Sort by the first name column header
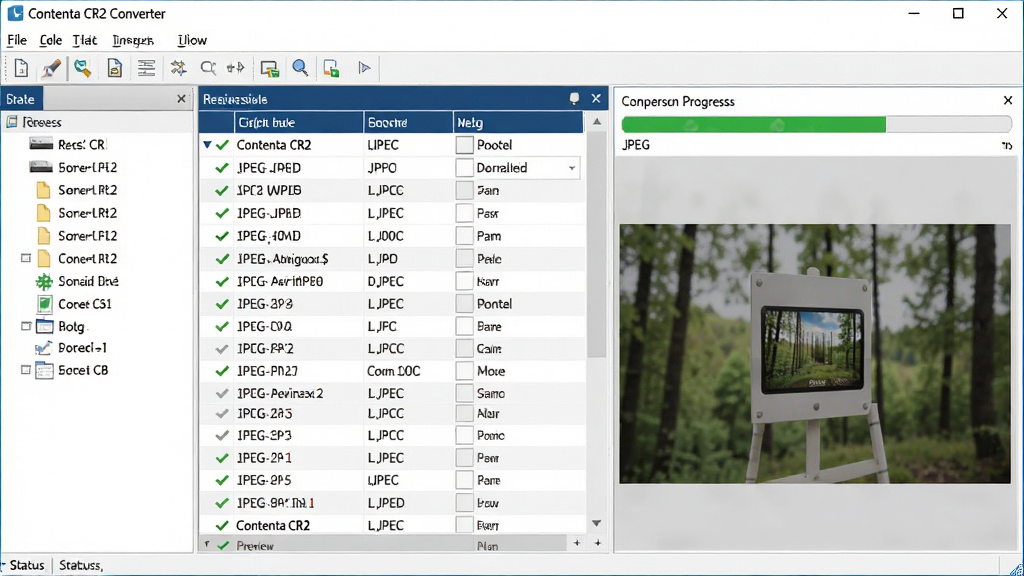This screenshot has height=576, width=1024. tap(298, 122)
